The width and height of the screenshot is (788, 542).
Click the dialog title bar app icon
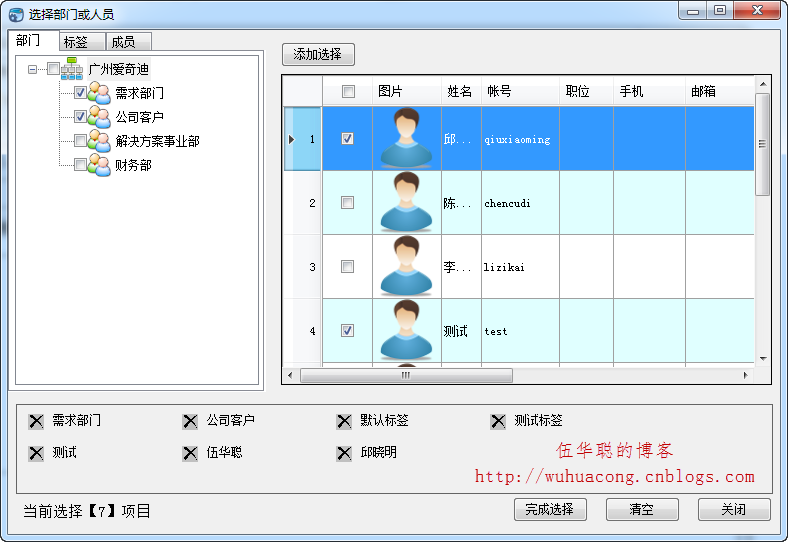(16, 14)
